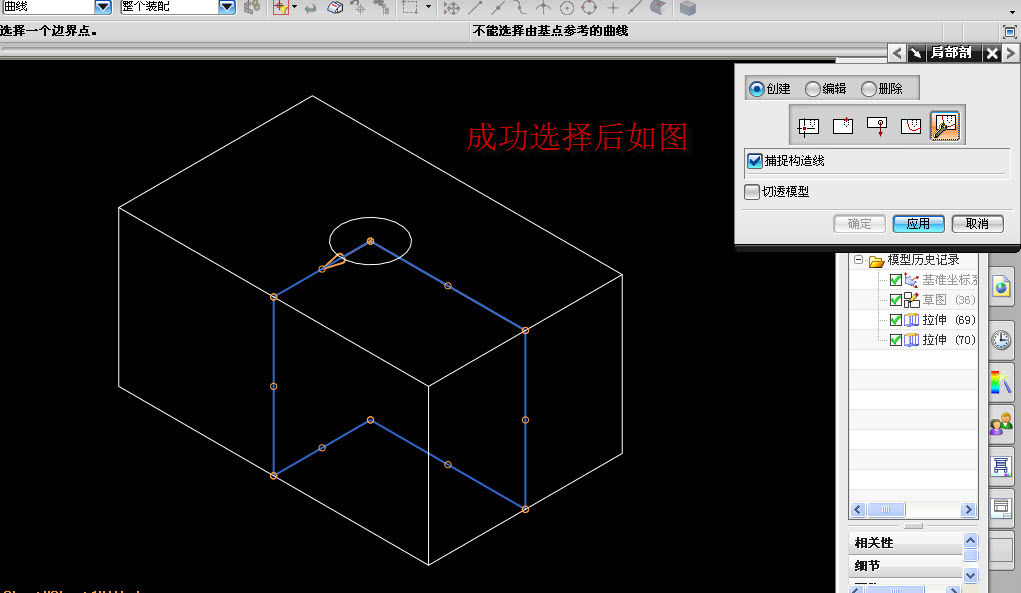
Task: Toggle the 拉伸 (69) feature checkbox
Action: coord(896,320)
